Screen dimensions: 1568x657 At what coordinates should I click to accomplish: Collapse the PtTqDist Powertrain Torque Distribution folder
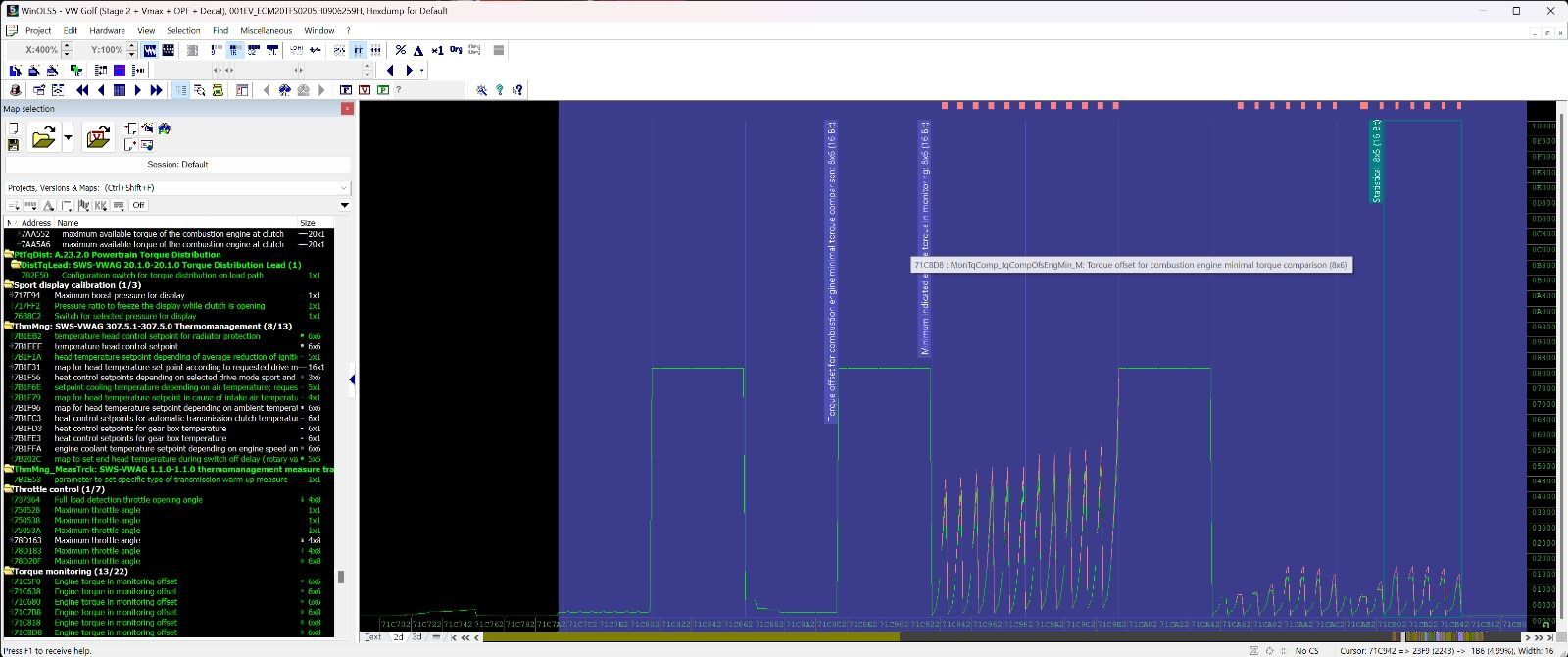coord(8,254)
